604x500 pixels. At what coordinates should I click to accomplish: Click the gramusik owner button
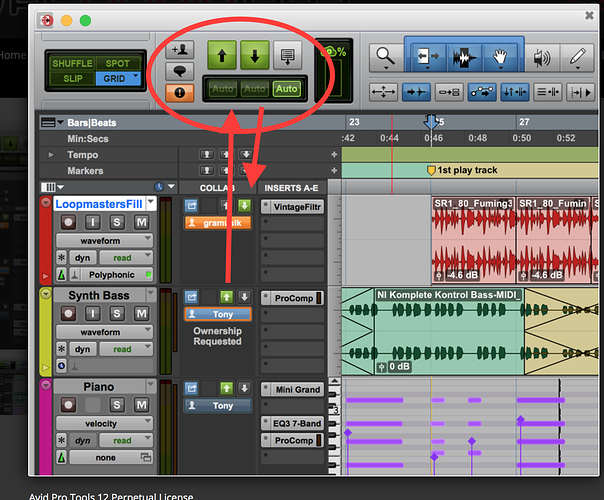pyautogui.click(x=218, y=223)
